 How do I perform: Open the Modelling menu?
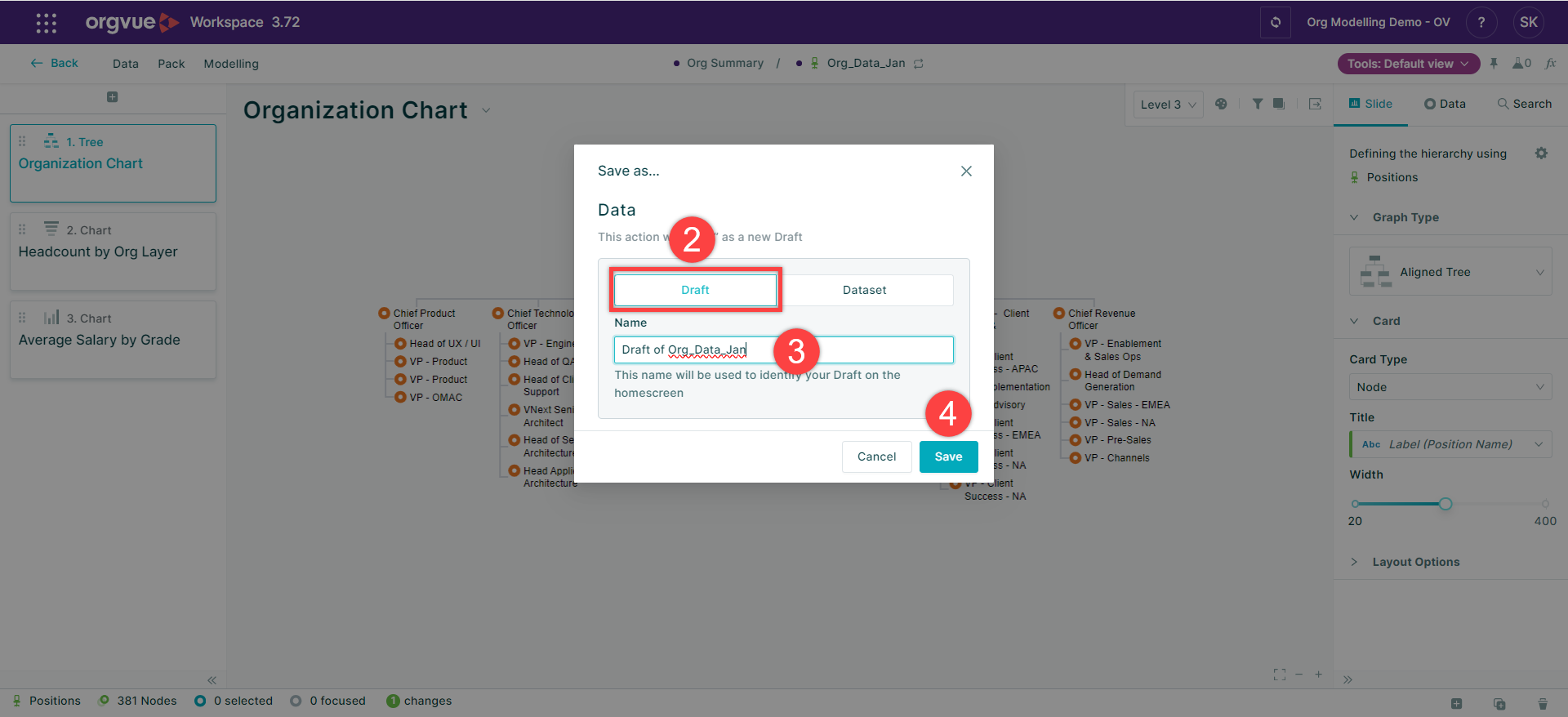[231, 64]
